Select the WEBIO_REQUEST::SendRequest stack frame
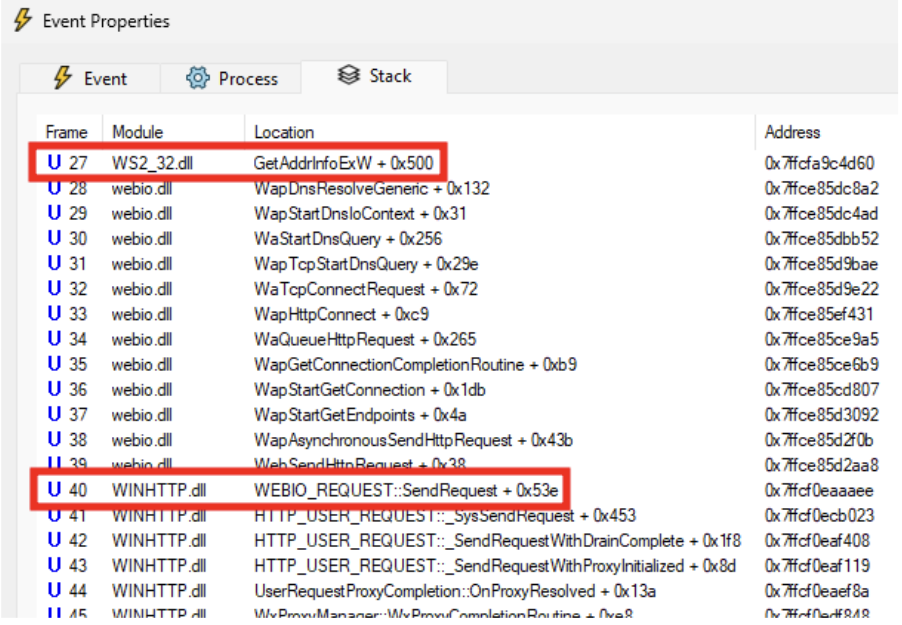Image resolution: width=902 pixels, height=625 pixels. 405,490
